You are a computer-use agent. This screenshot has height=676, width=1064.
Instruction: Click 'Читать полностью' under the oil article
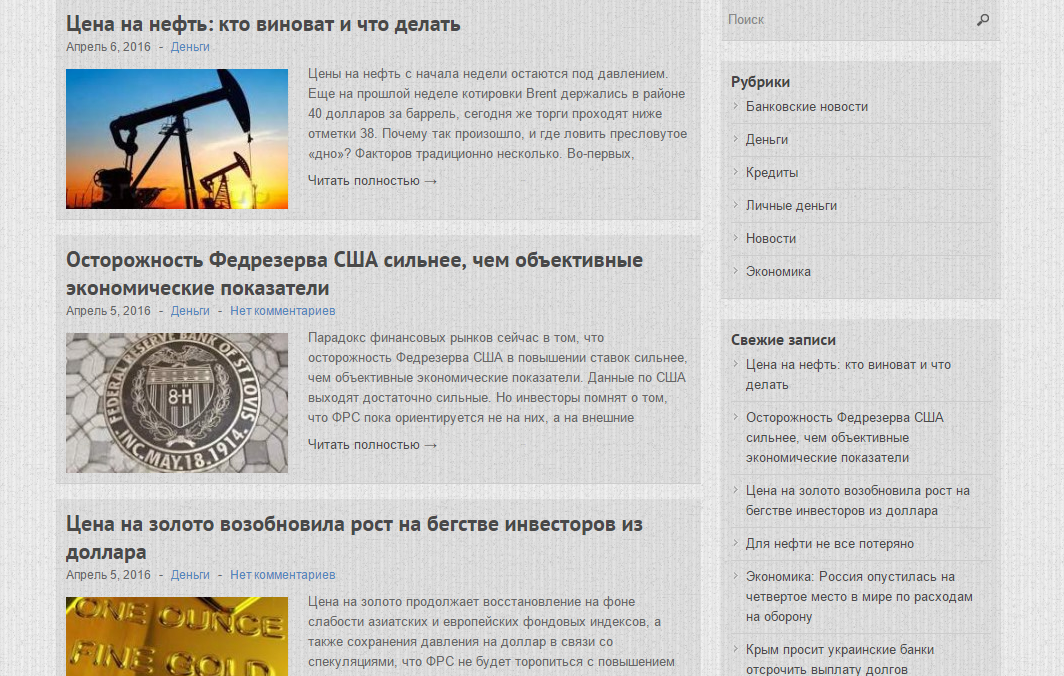point(373,181)
